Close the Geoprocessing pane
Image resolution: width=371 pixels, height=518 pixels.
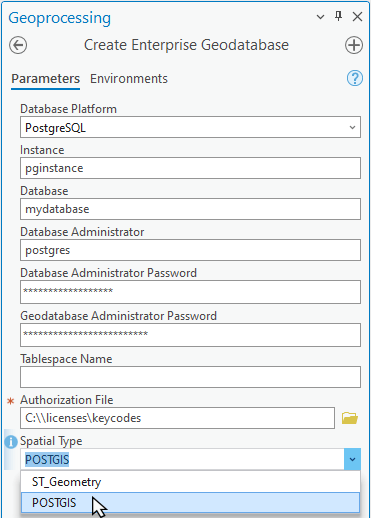[x=357, y=17]
